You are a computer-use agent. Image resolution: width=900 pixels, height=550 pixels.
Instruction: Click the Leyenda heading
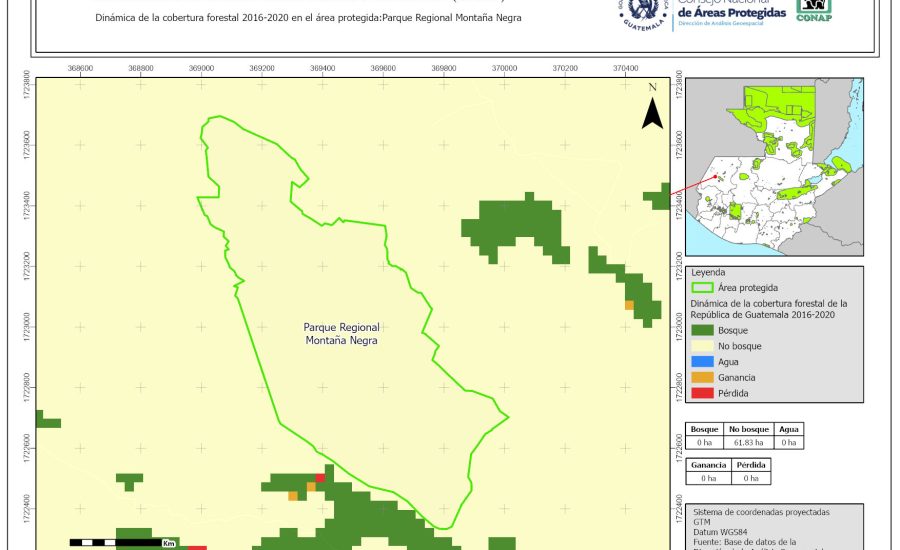tap(708, 272)
